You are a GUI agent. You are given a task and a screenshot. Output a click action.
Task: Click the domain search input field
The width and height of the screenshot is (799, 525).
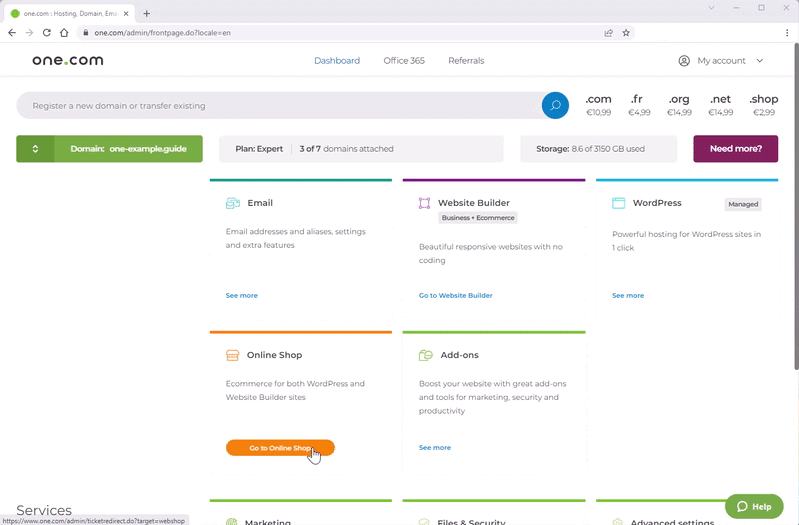(x=279, y=106)
